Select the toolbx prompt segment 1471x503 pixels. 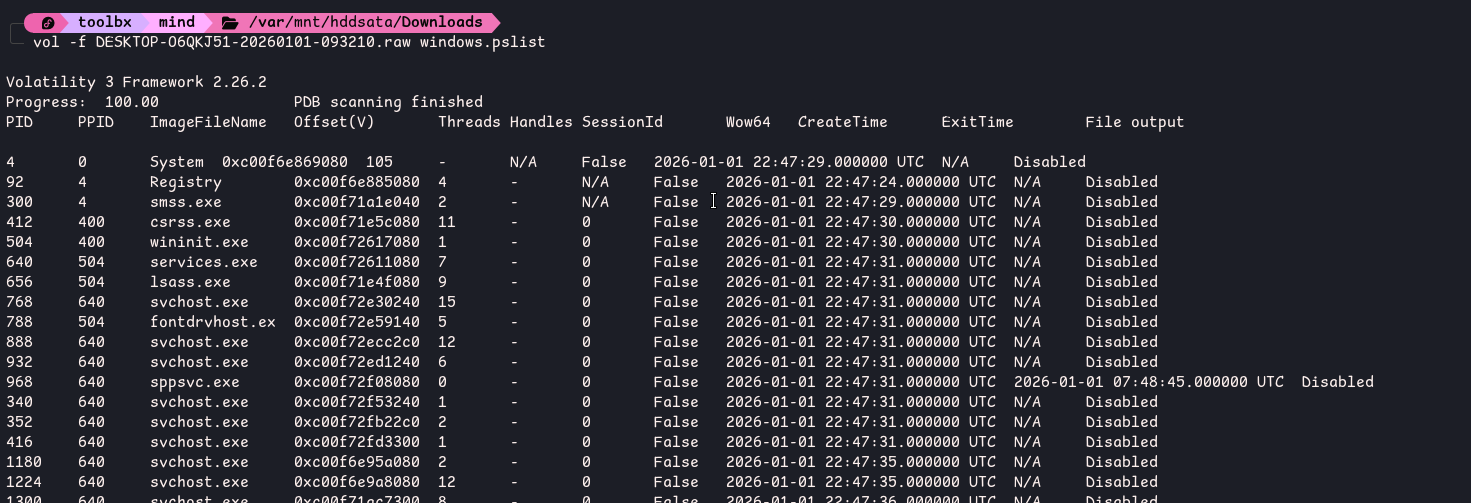tap(104, 22)
